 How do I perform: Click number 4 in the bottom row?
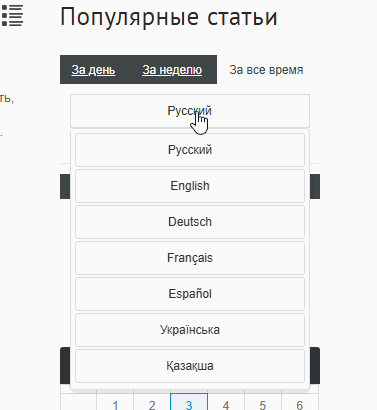(x=226, y=403)
